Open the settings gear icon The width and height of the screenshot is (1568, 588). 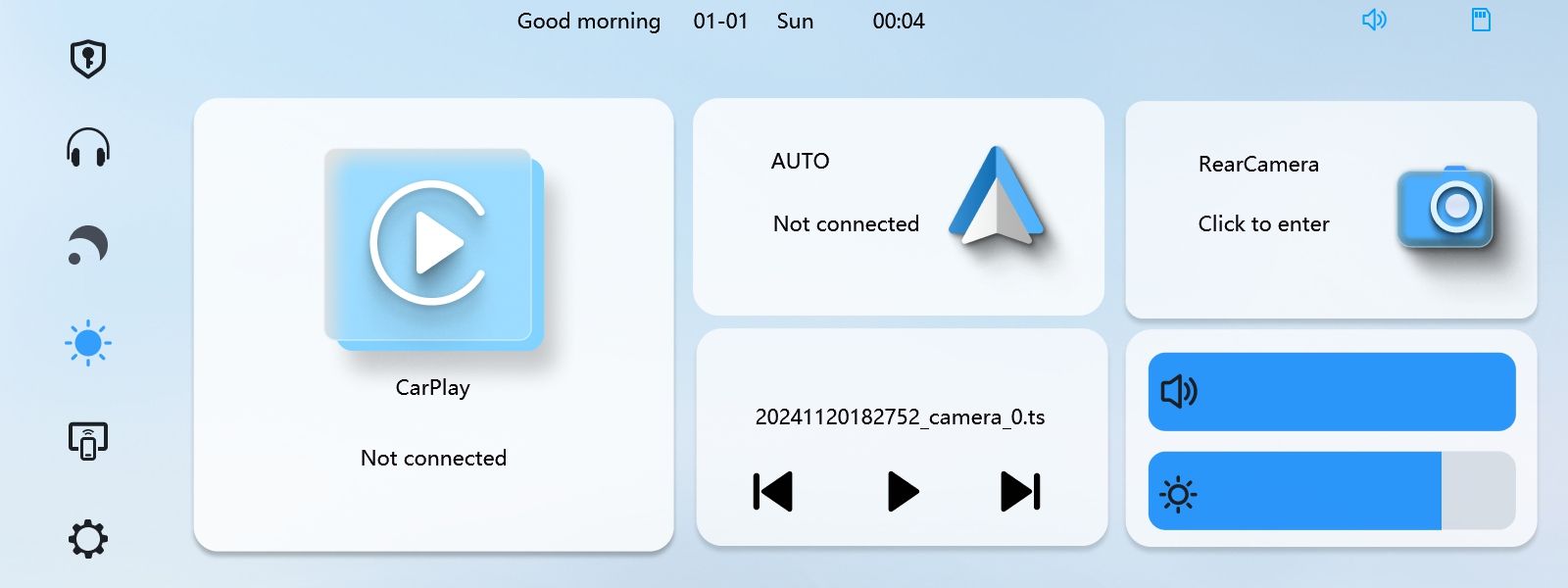click(x=88, y=539)
